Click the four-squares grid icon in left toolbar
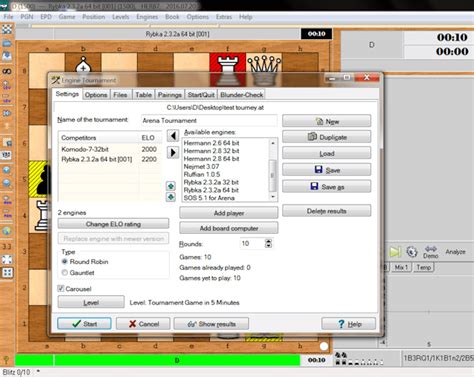 pyautogui.click(x=7, y=273)
